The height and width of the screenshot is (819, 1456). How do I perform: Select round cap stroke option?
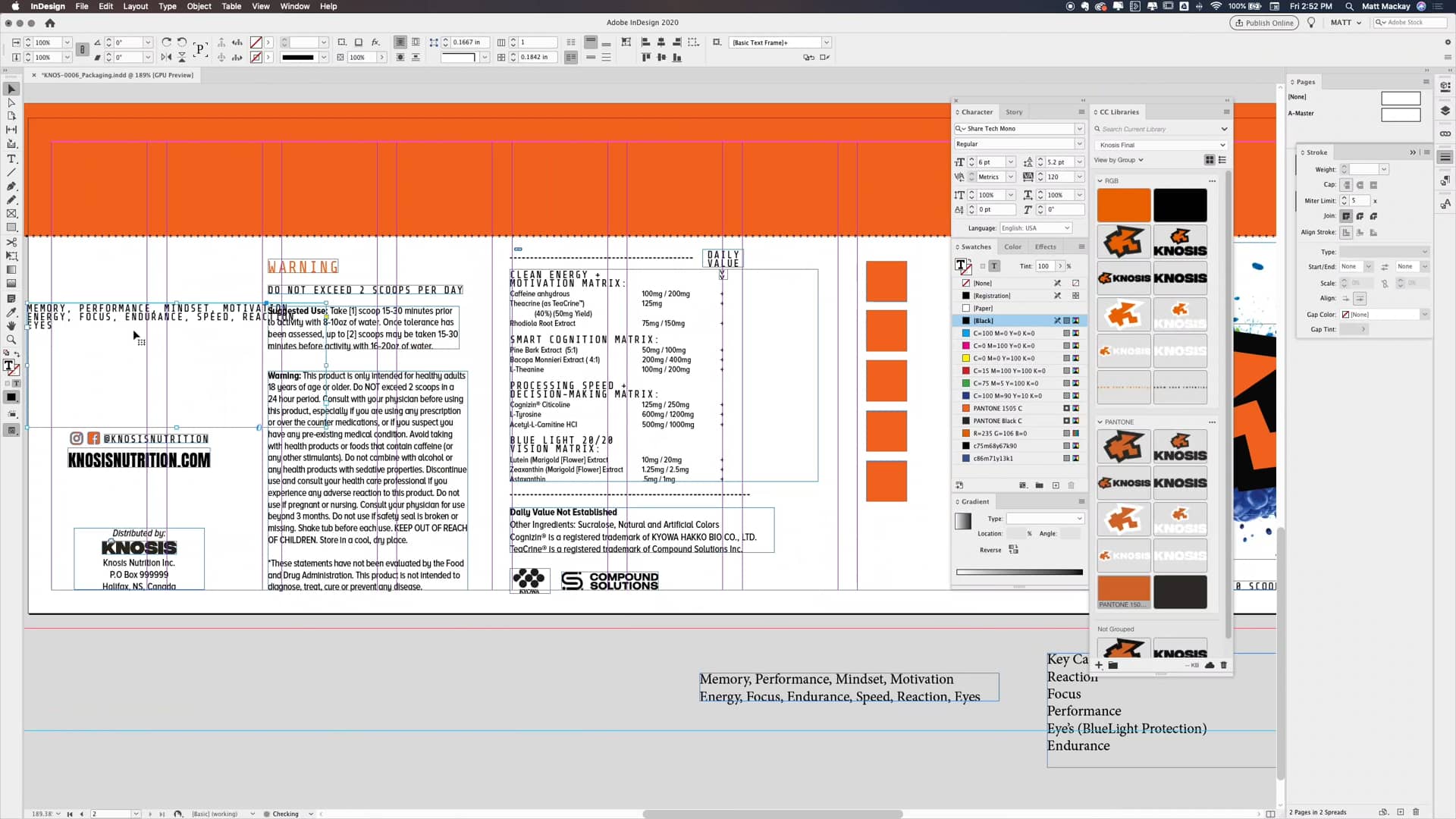pyautogui.click(x=1360, y=185)
